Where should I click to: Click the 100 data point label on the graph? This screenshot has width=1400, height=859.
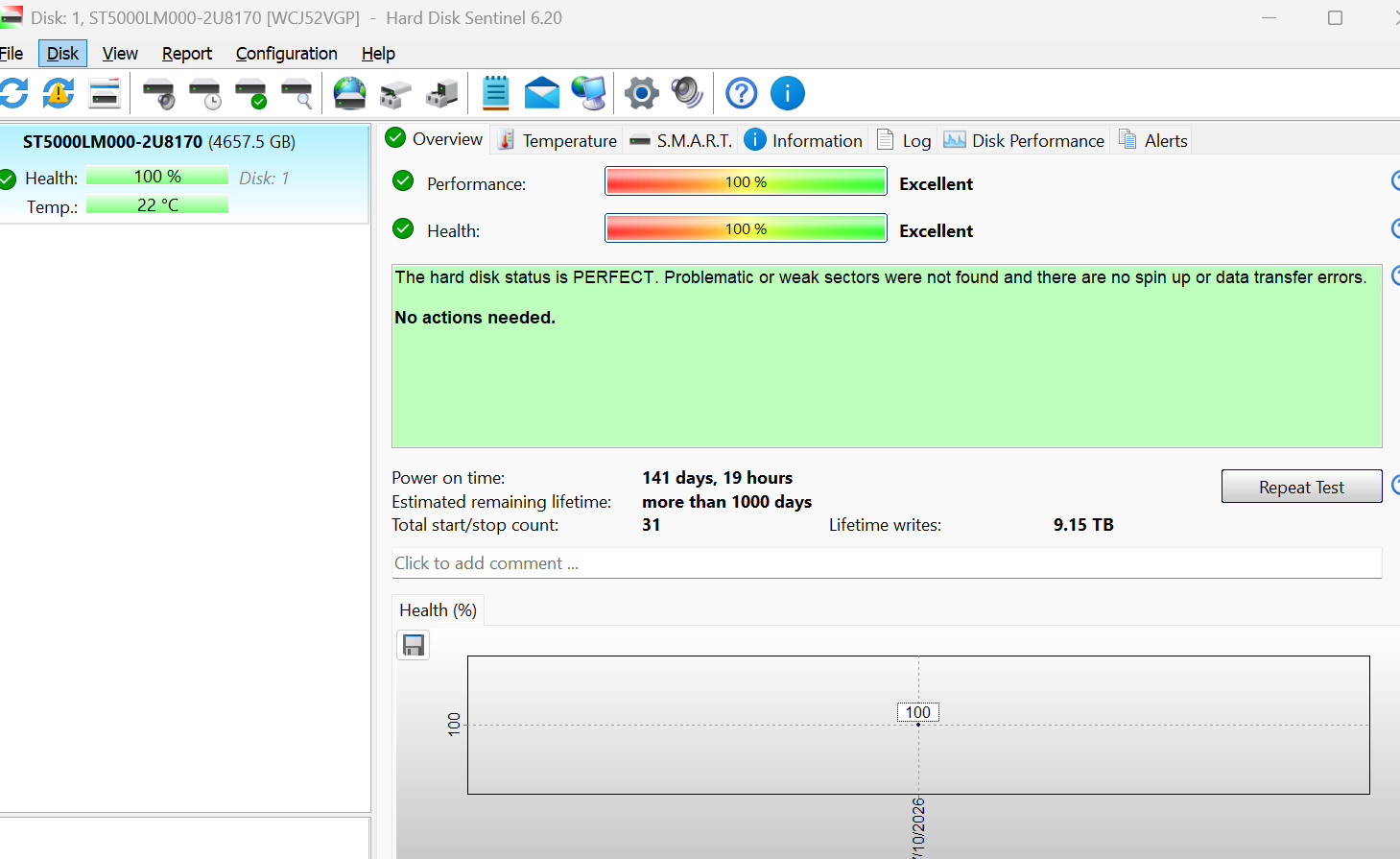pyautogui.click(x=918, y=712)
